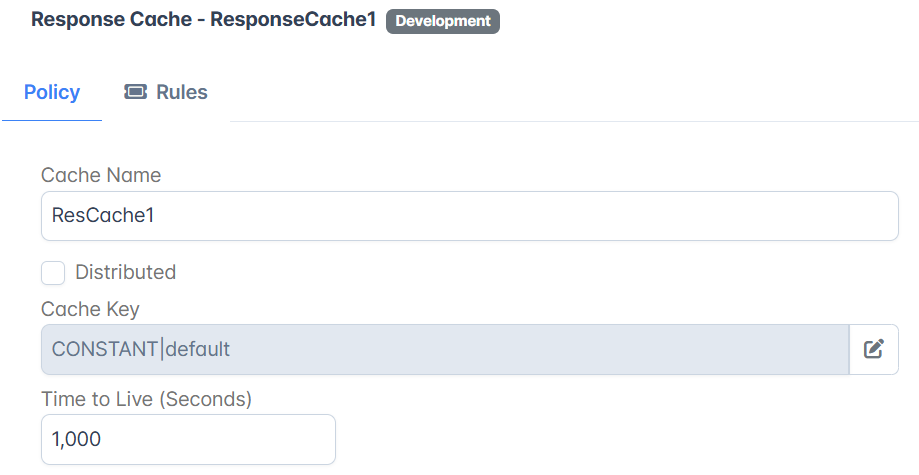
Task: Click the Distributed checkbox label text
Action: coord(125,272)
